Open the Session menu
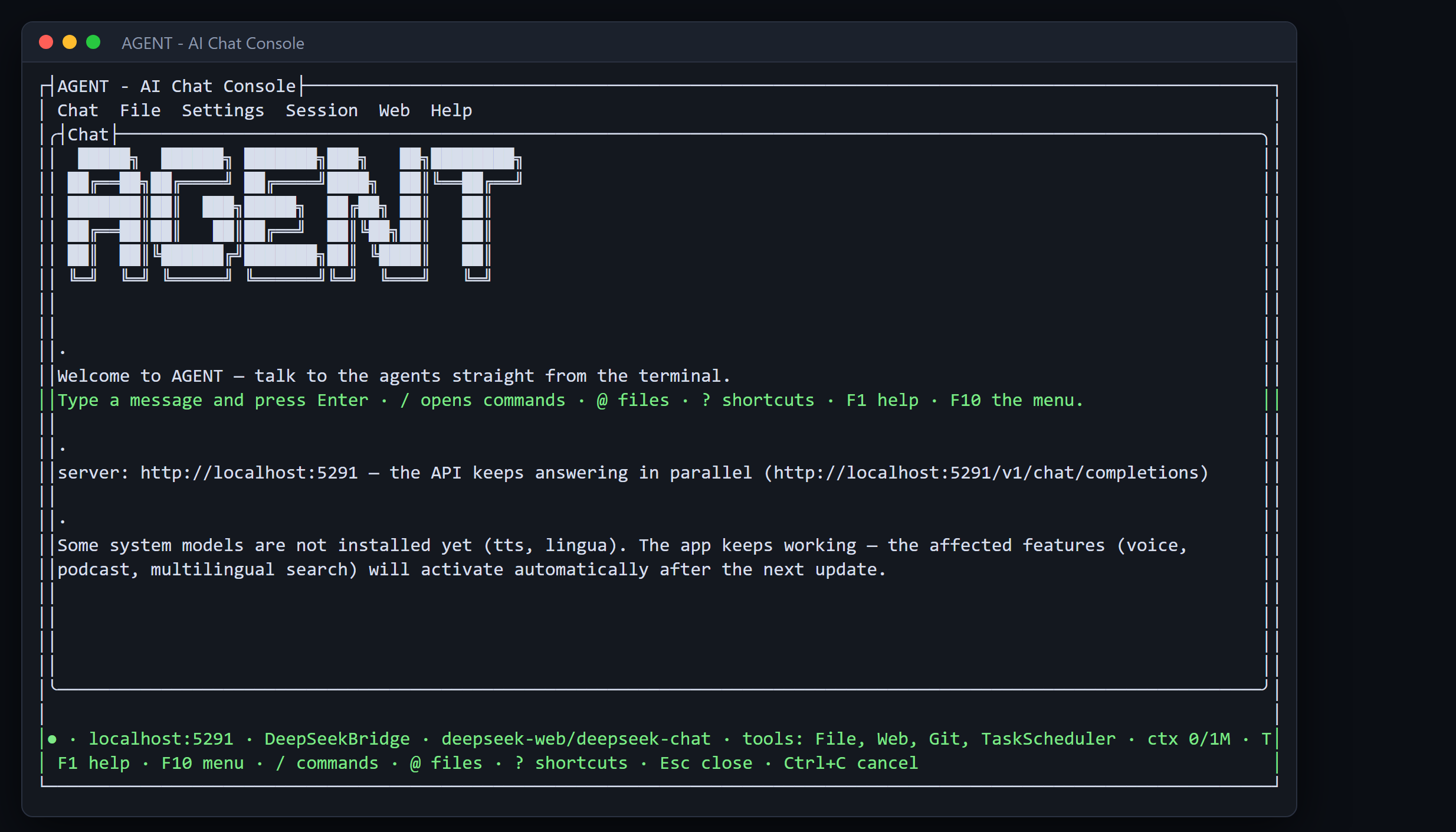The height and width of the screenshot is (832, 1456). pos(322,110)
